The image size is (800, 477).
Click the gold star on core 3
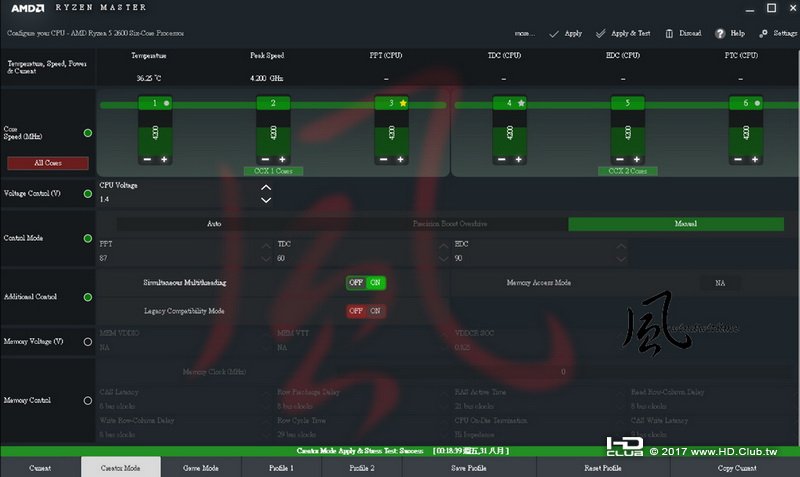point(403,103)
